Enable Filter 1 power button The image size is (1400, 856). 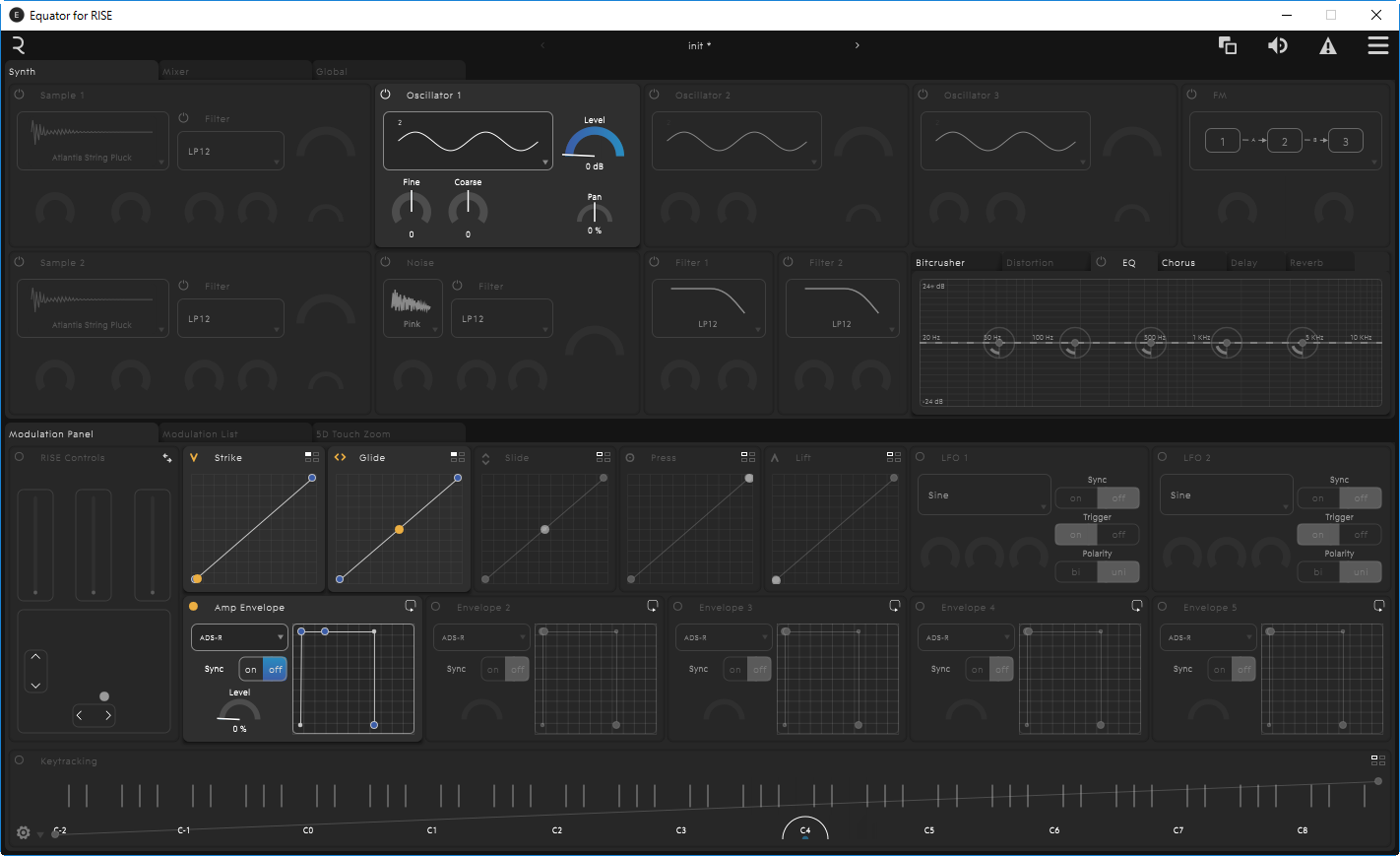point(655,262)
